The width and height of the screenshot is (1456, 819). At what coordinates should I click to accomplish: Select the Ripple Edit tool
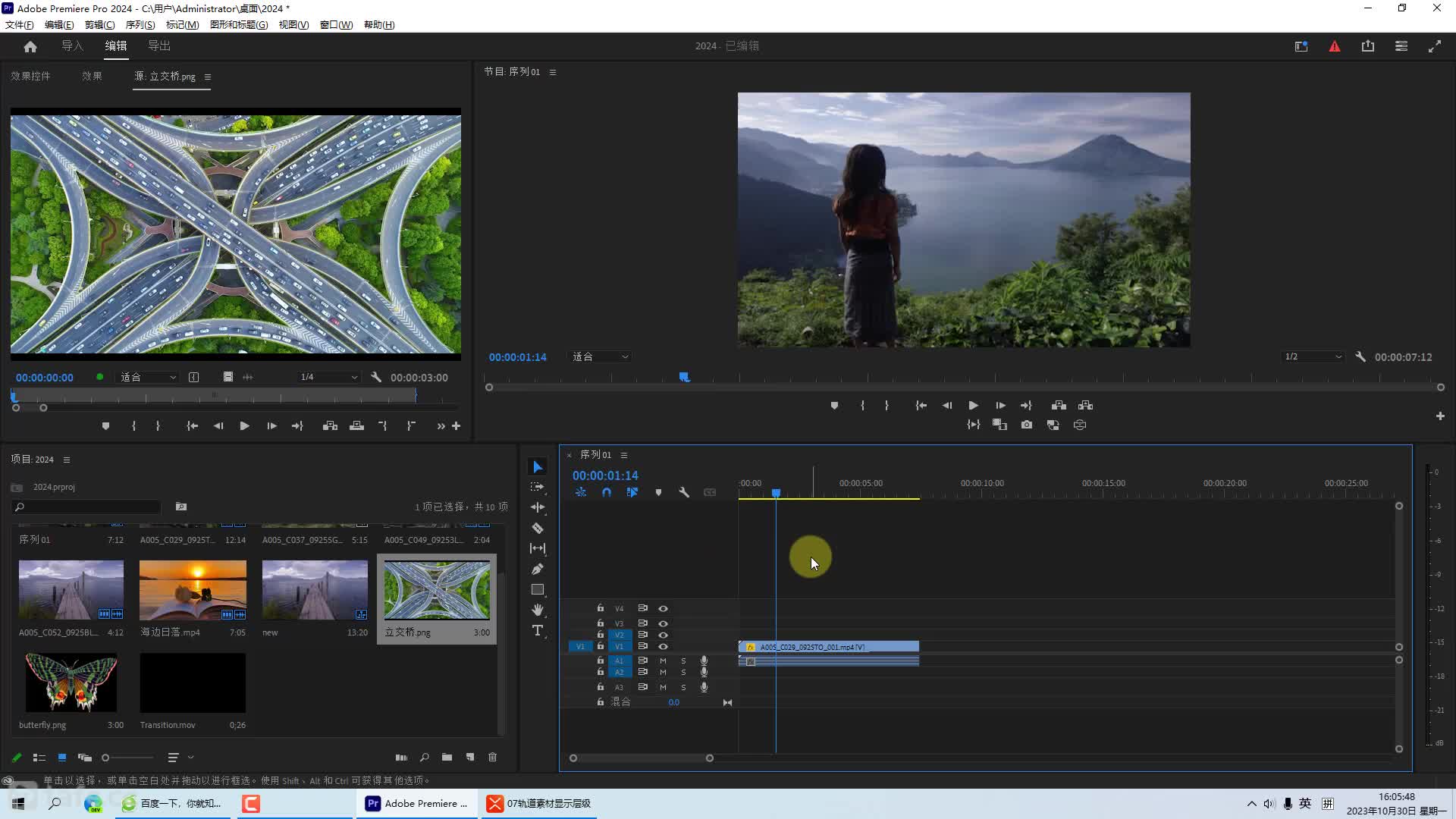coord(538,507)
